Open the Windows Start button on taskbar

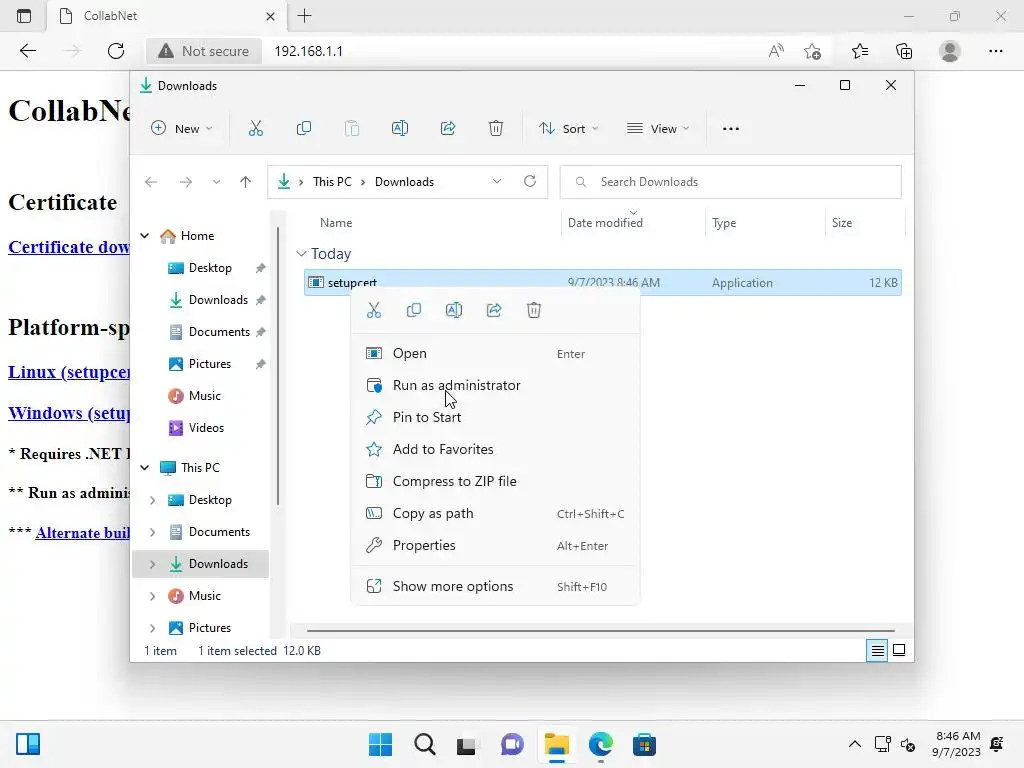pos(380,744)
